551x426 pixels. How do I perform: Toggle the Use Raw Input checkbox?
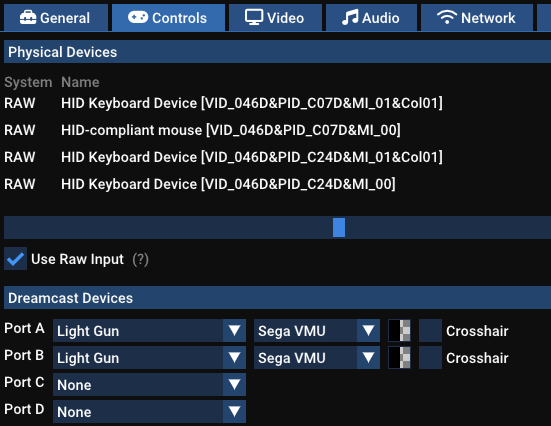pyautogui.click(x=15, y=259)
